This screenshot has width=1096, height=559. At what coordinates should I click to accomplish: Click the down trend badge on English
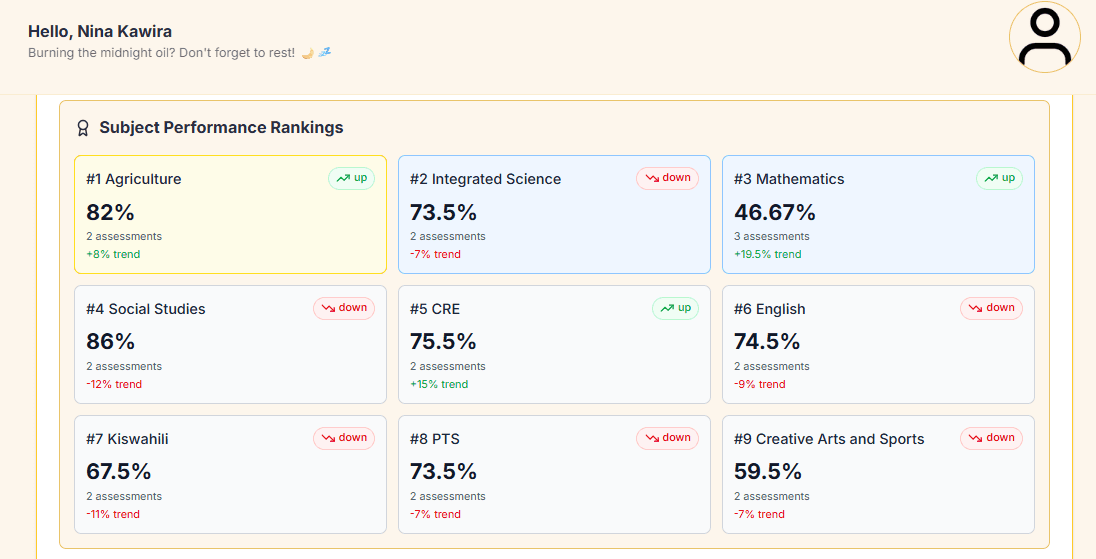click(991, 308)
